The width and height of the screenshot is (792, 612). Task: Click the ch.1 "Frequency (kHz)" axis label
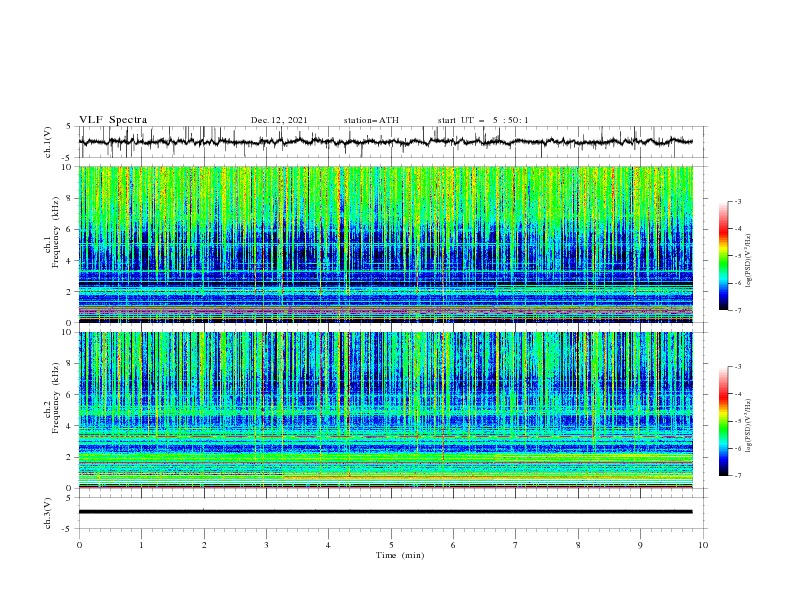[x=56, y=233]
